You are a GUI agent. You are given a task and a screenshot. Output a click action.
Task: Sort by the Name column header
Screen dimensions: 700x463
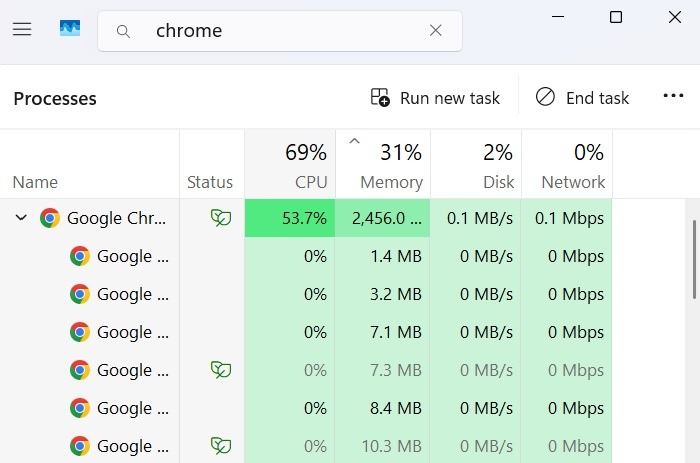click(x=89, y=164)
